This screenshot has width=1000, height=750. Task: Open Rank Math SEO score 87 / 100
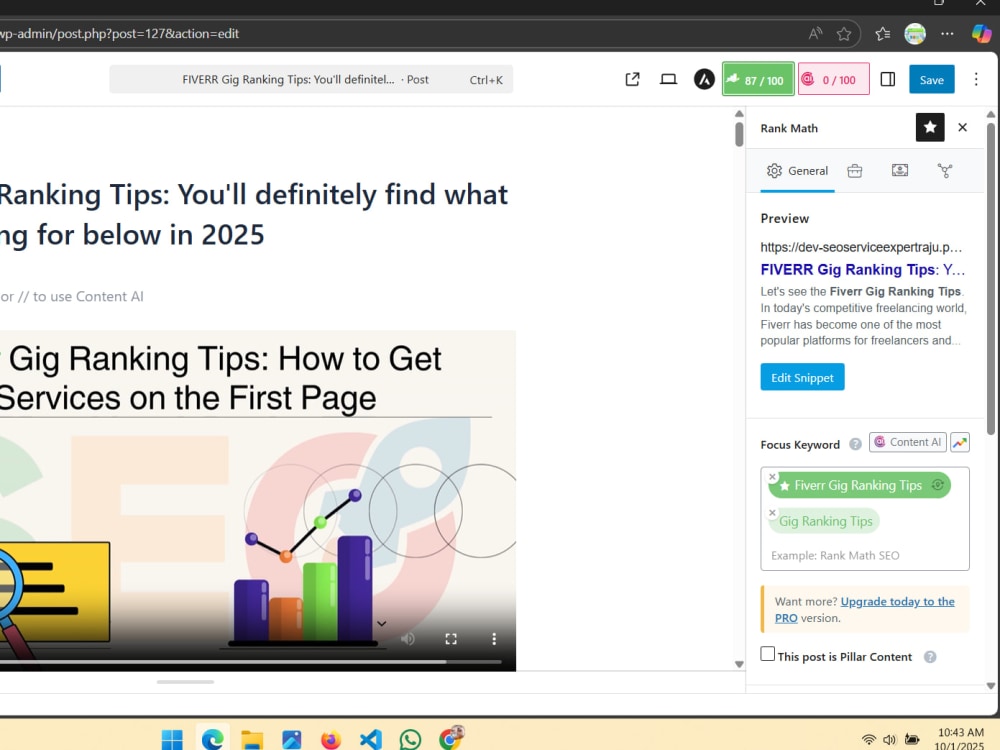click(x=758, y=79)
